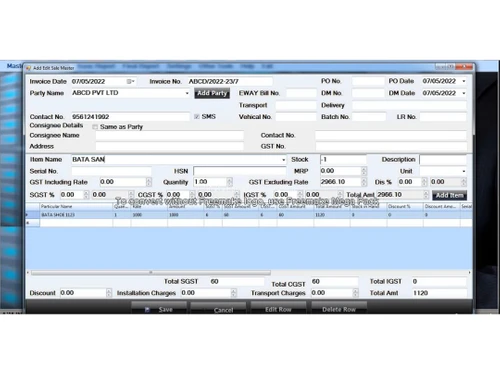The image size is (500, 375).
Task: Open the PO Date dropdown
Action: click(x=464, y=81)
